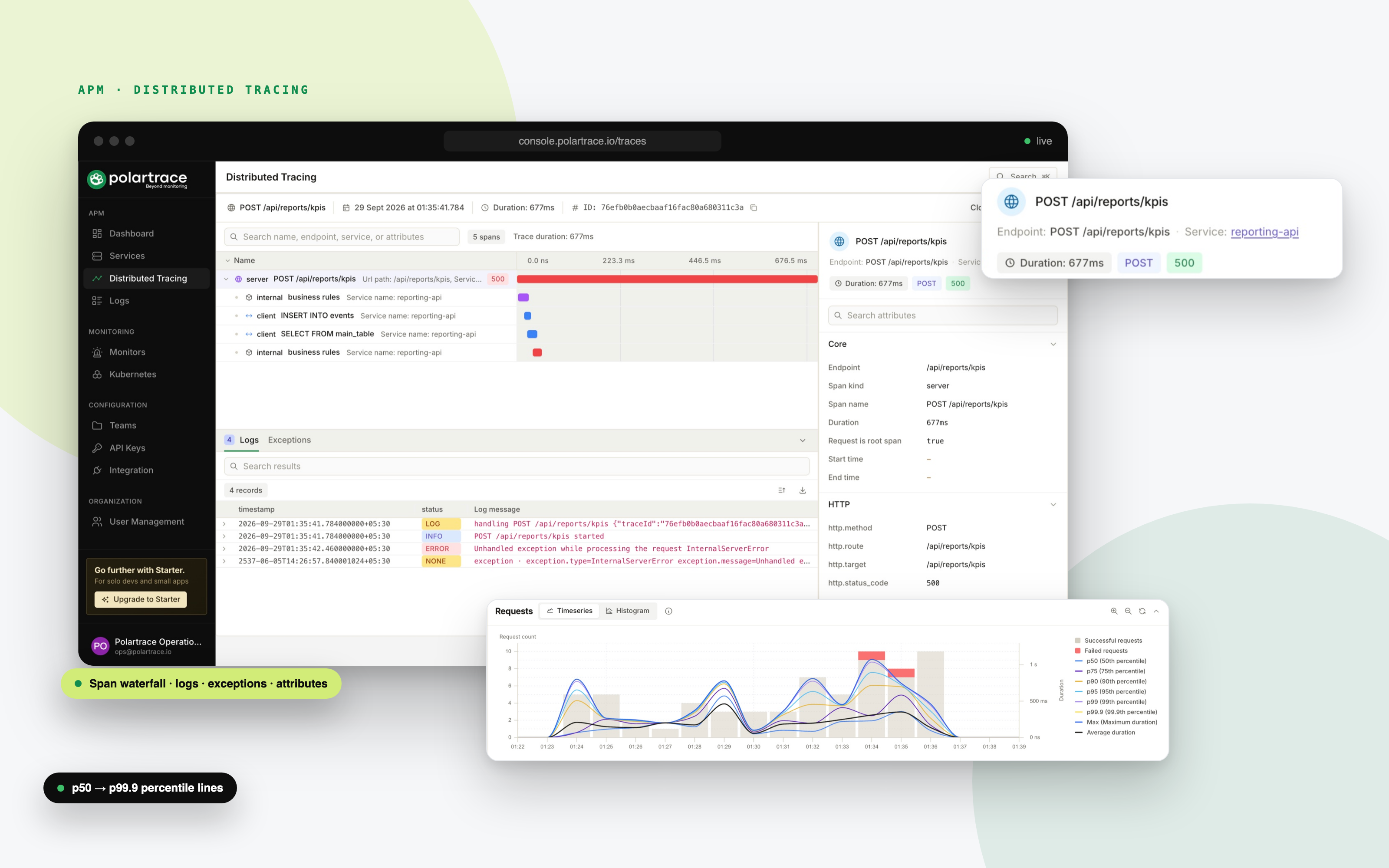The height and width of the screenshot is (868, 1389).
Task: Expand the ERROR status log row
Action: click(224, 549)
